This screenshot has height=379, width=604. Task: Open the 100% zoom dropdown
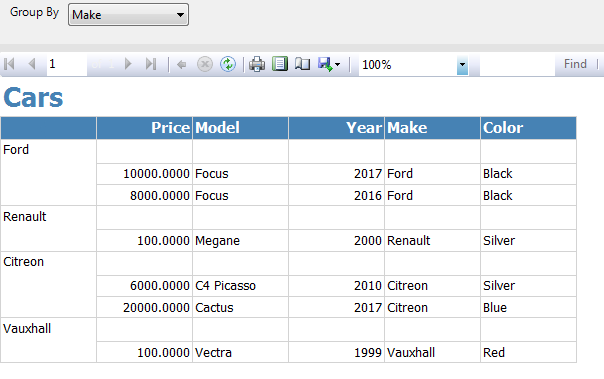coord(463,65)
